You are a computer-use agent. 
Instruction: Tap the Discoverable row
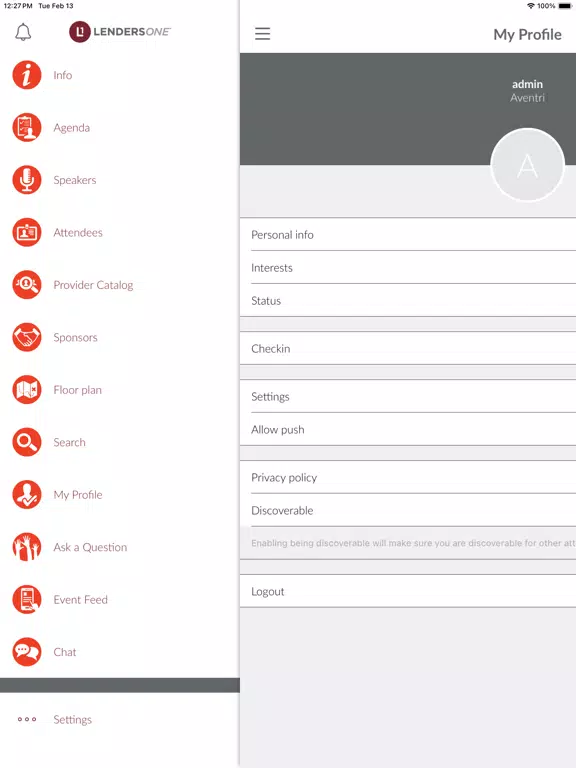click(x=408, y=510)
